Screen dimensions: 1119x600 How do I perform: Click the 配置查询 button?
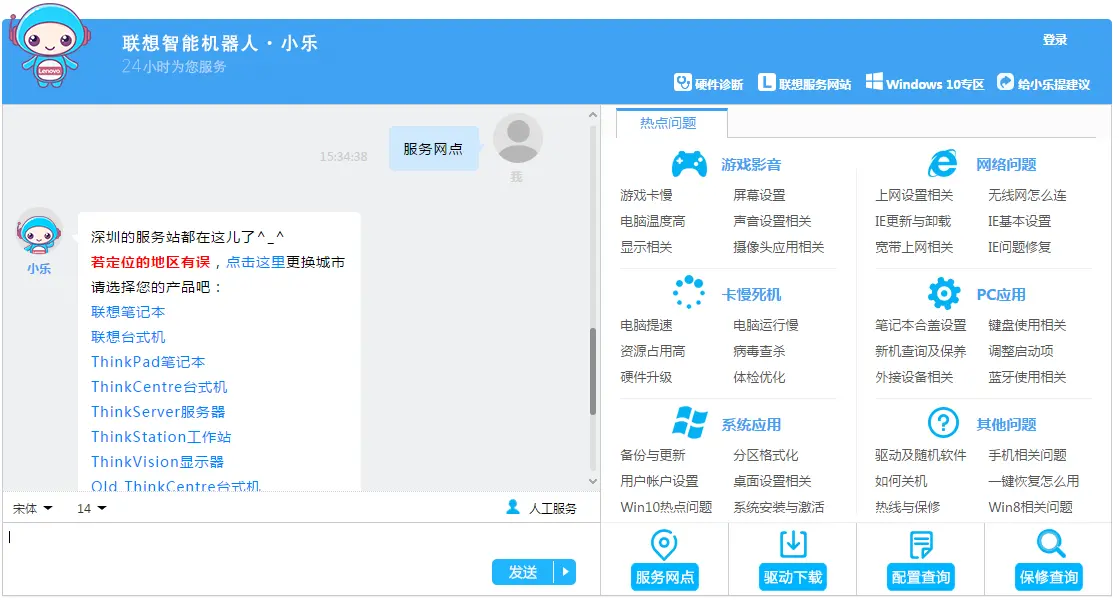[x=921, y=577]
